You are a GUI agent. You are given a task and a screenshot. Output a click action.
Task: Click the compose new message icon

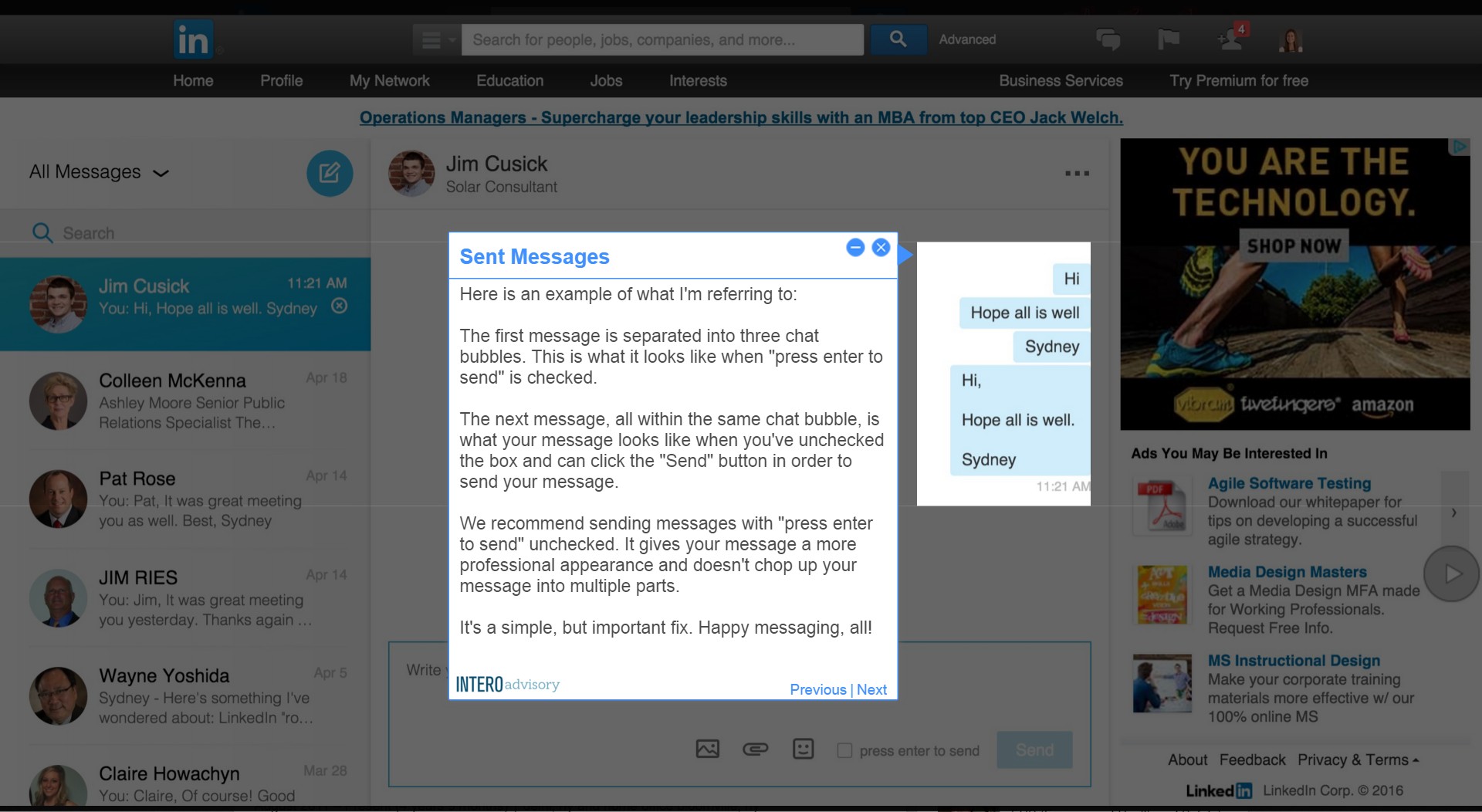coord(330,173)
